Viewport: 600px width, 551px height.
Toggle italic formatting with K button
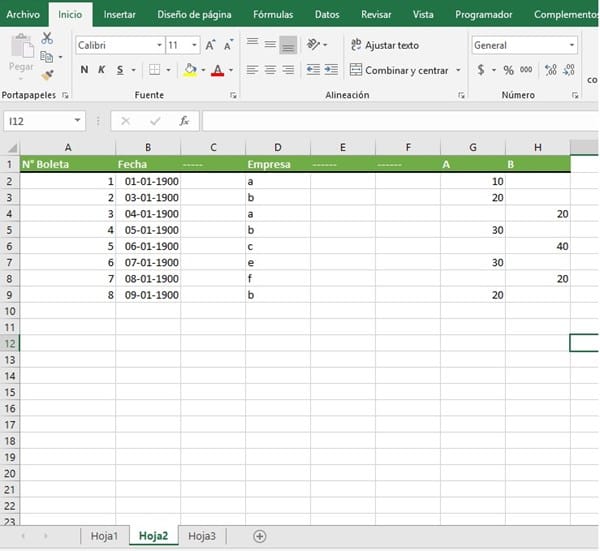(x=102, y=70)
